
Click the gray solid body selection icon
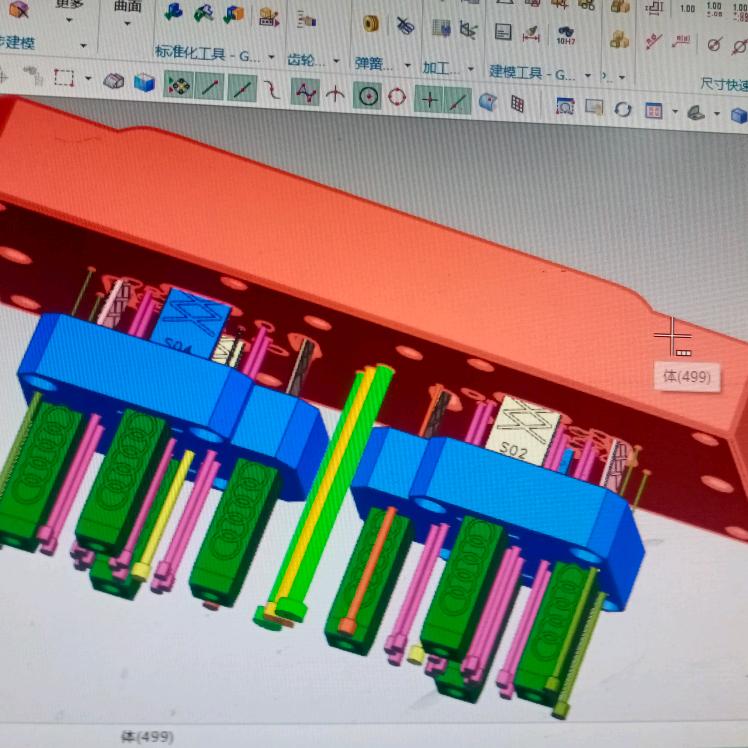(114, 81)
